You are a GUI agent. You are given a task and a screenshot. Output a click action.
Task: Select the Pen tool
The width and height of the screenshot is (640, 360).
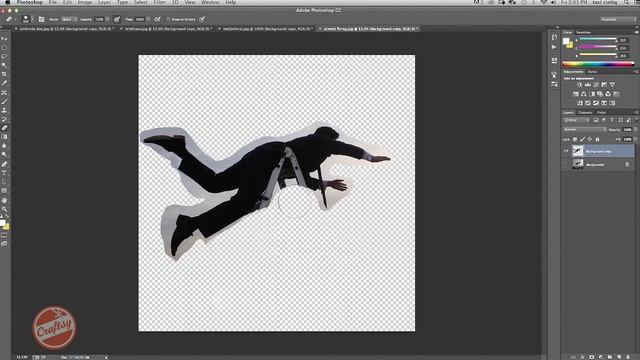pyautogui.click(x=4, y=164)
